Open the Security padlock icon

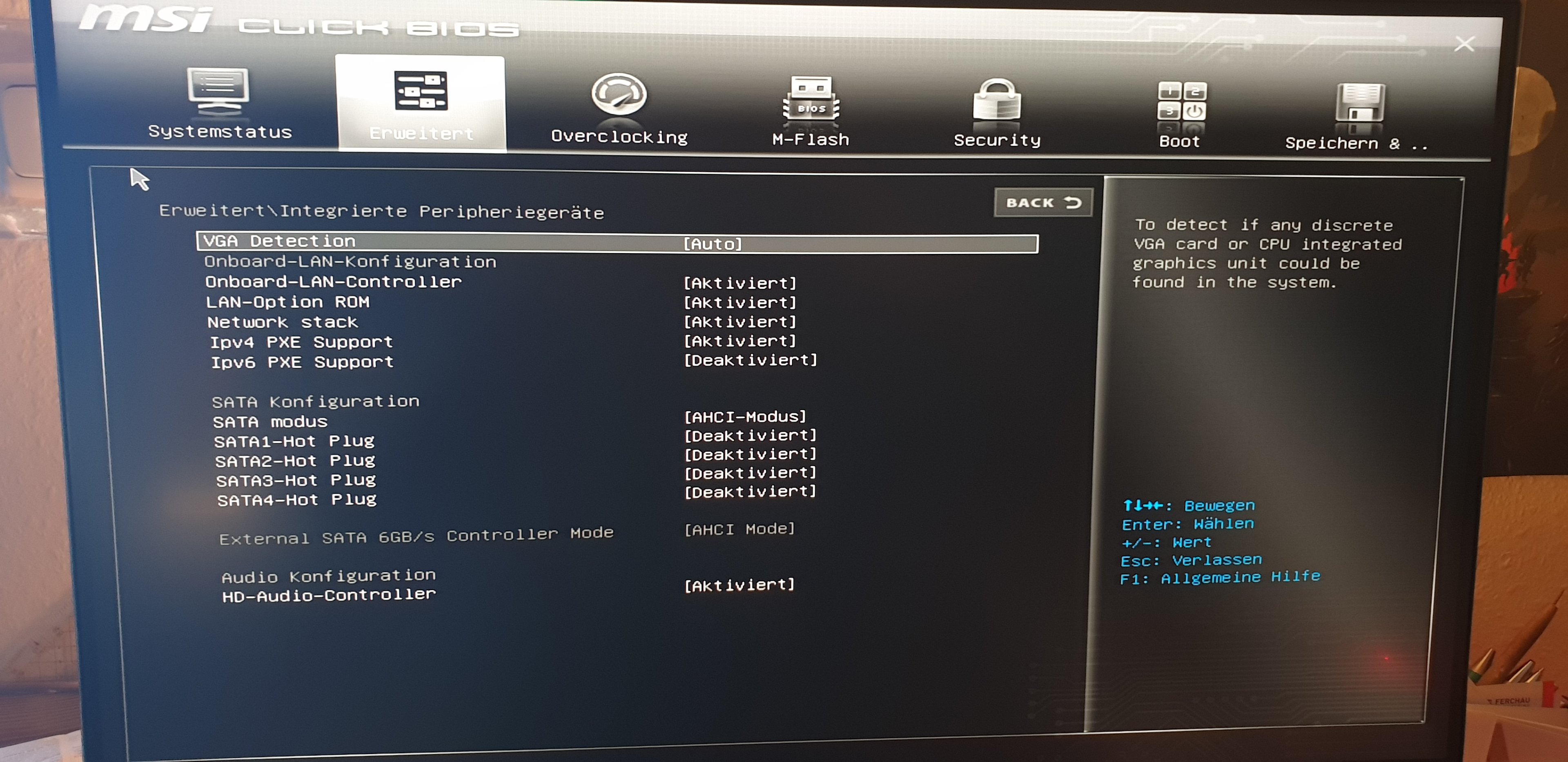tap(996, 101)
